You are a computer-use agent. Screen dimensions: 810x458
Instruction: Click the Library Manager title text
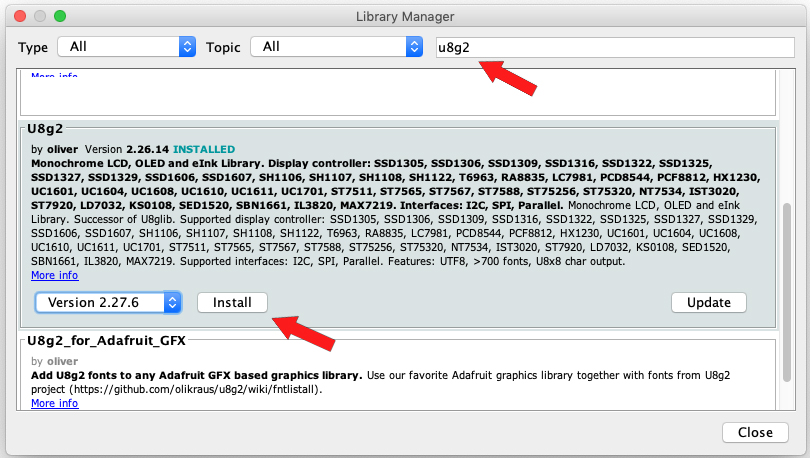tap(405, 17)
